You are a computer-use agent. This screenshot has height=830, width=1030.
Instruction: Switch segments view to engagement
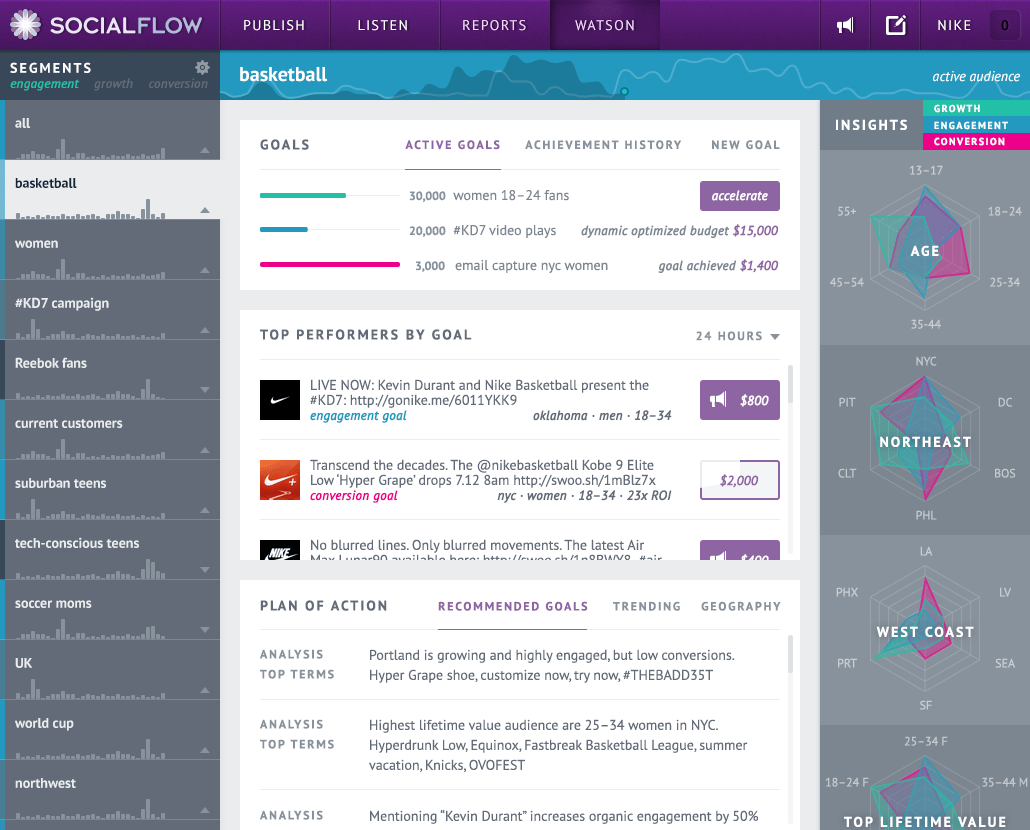coord(44,84)
